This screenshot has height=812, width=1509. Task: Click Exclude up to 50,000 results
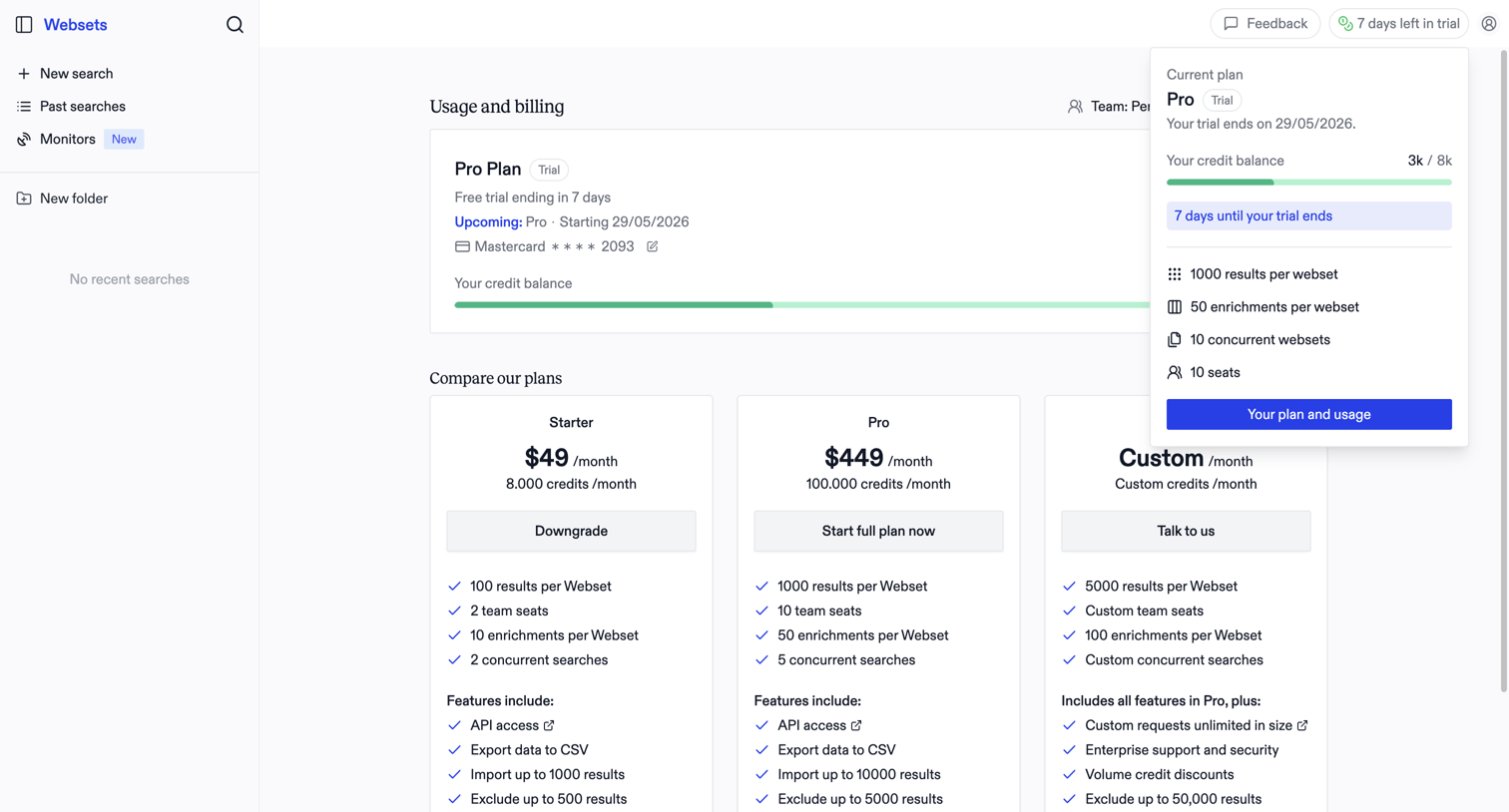point(1174,799)
